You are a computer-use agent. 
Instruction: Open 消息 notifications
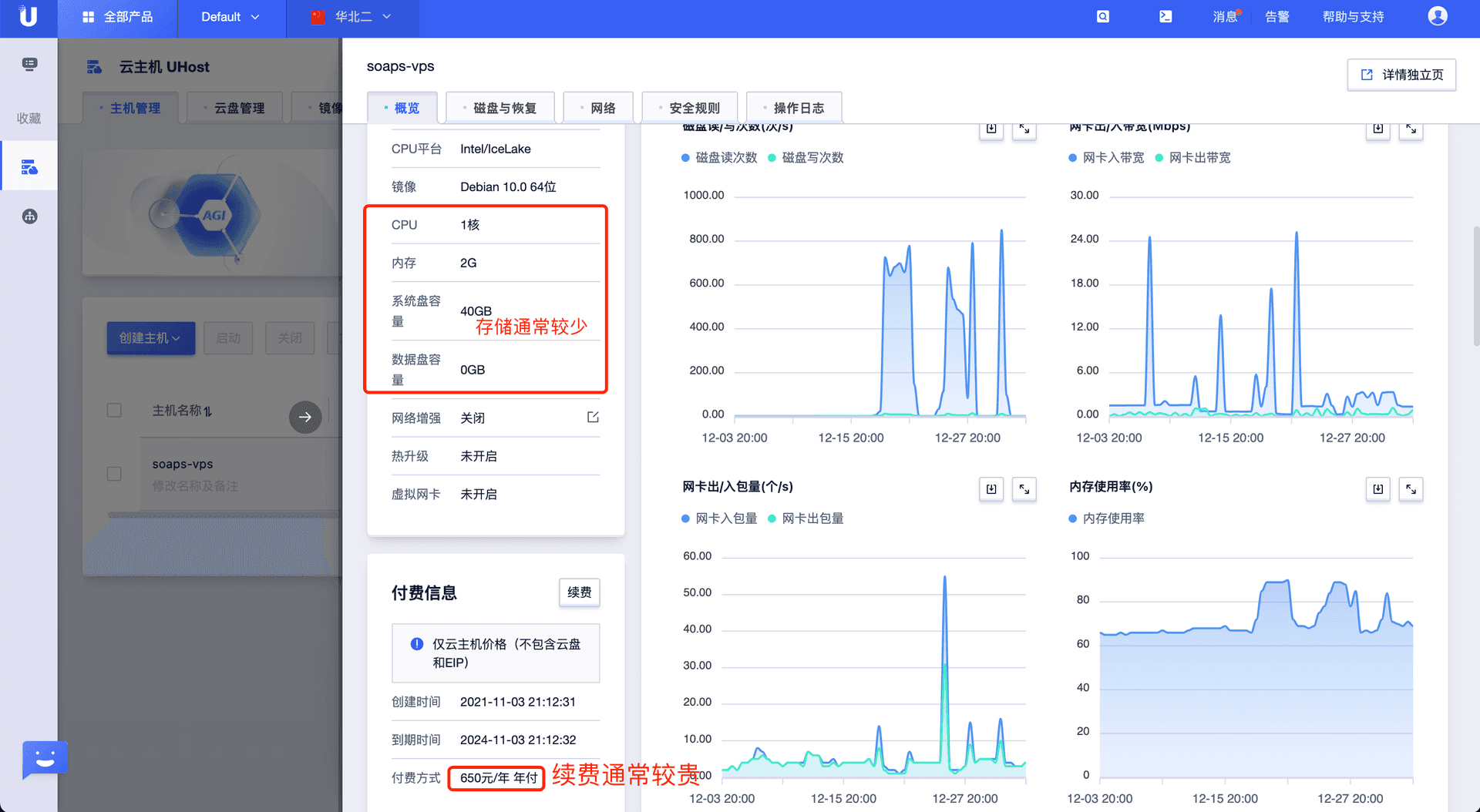(1225, 17)
